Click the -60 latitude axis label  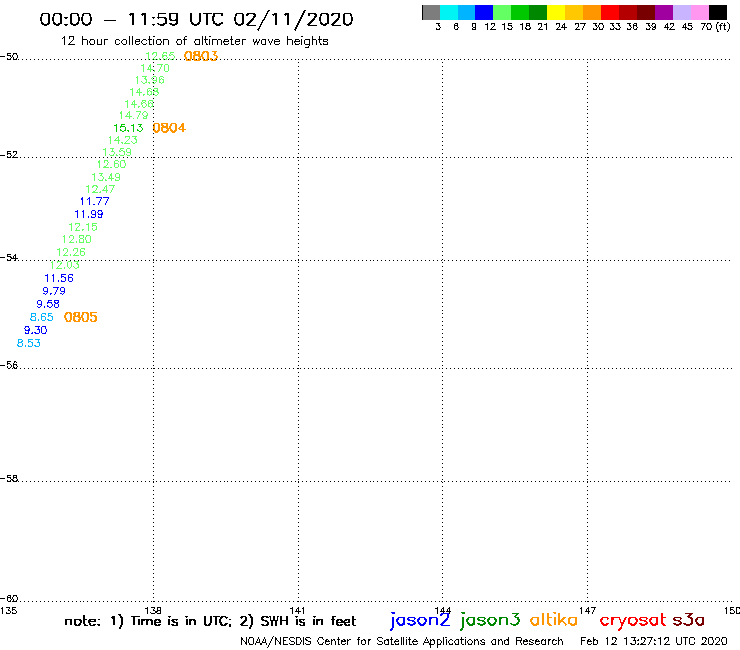click(x=9, y=599)
